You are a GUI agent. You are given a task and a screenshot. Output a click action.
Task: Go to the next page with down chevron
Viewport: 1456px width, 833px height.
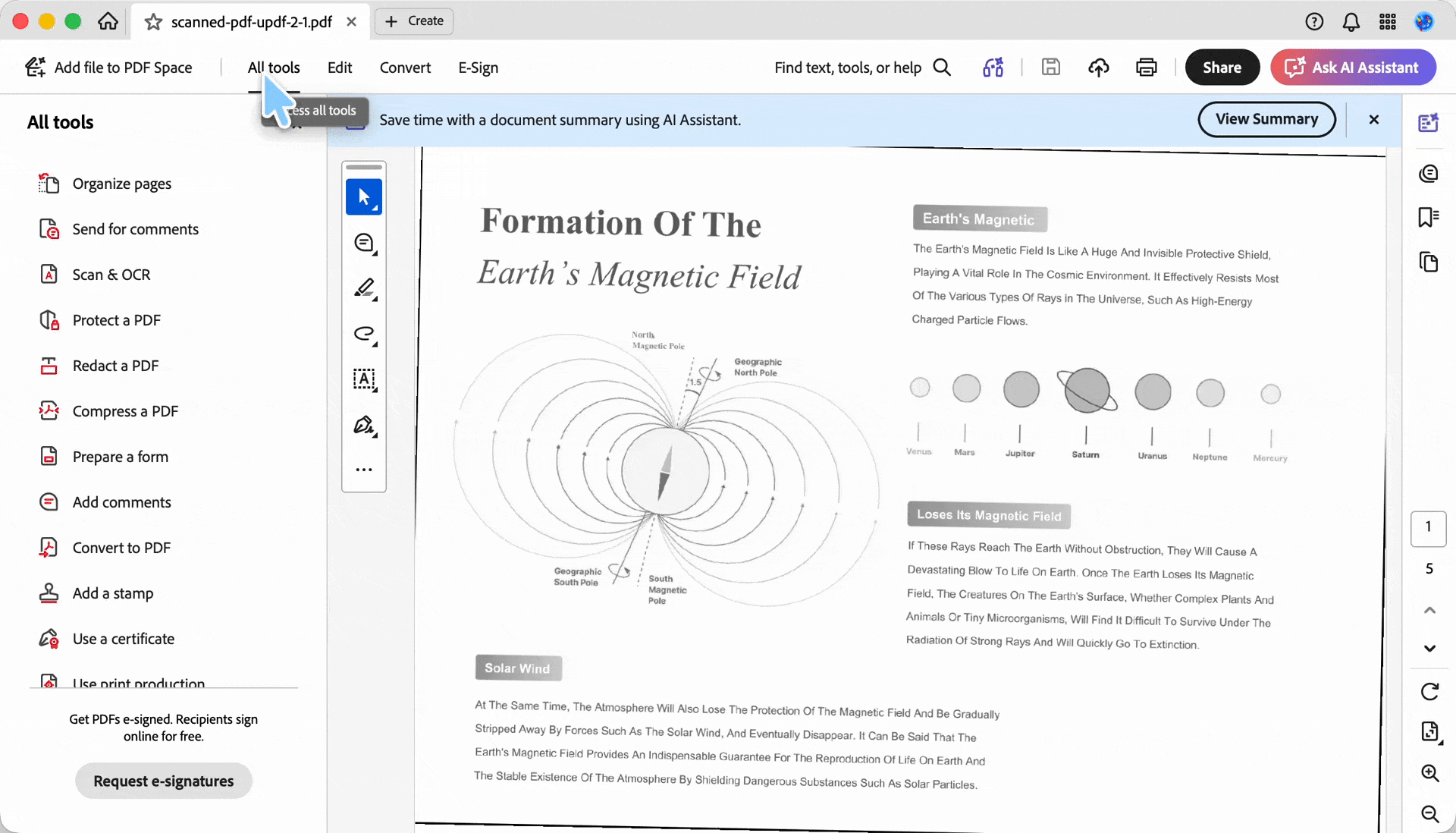(x=1429, y=648)
